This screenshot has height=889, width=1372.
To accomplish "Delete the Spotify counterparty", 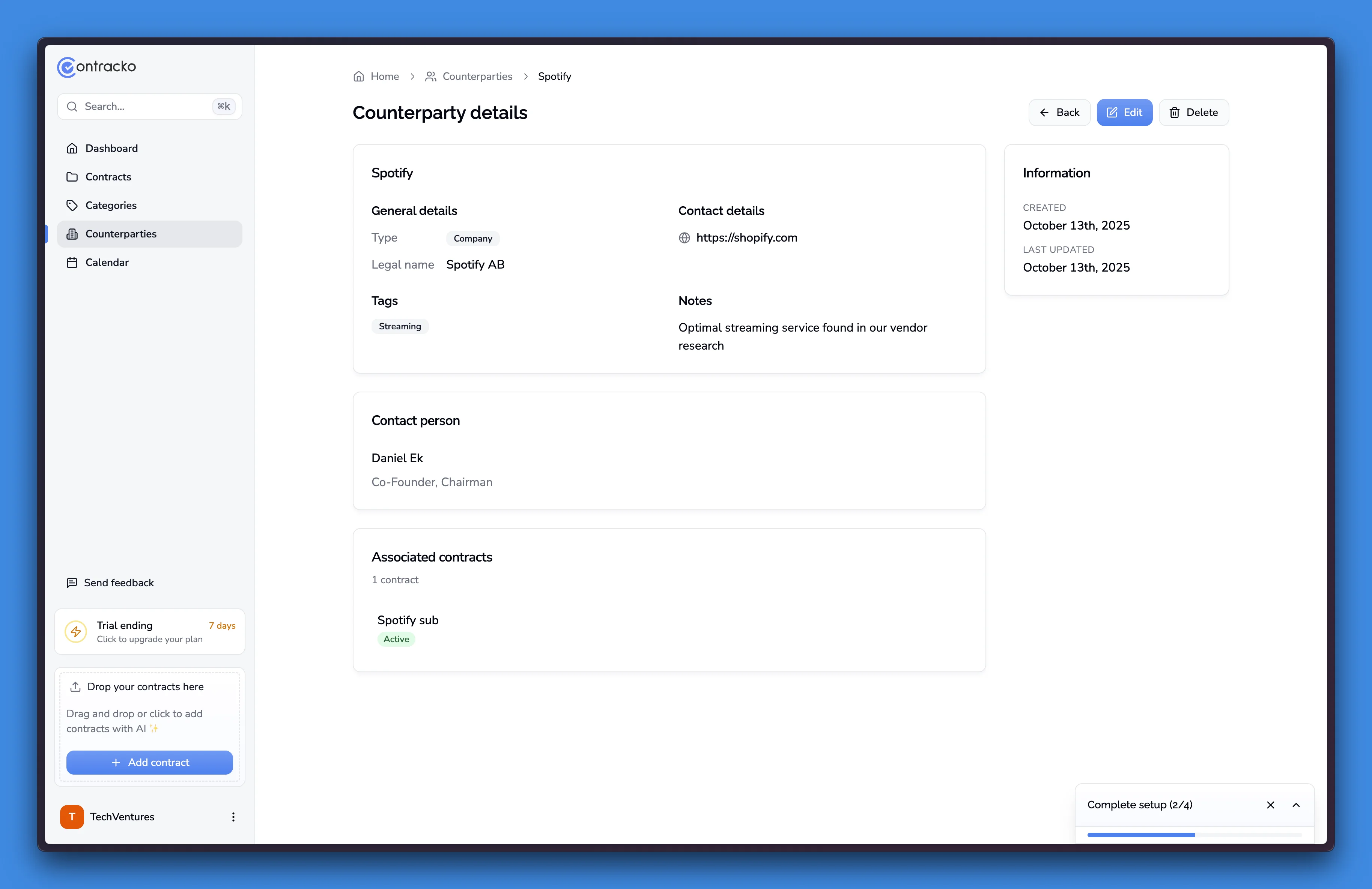I will pos(1193,113).
